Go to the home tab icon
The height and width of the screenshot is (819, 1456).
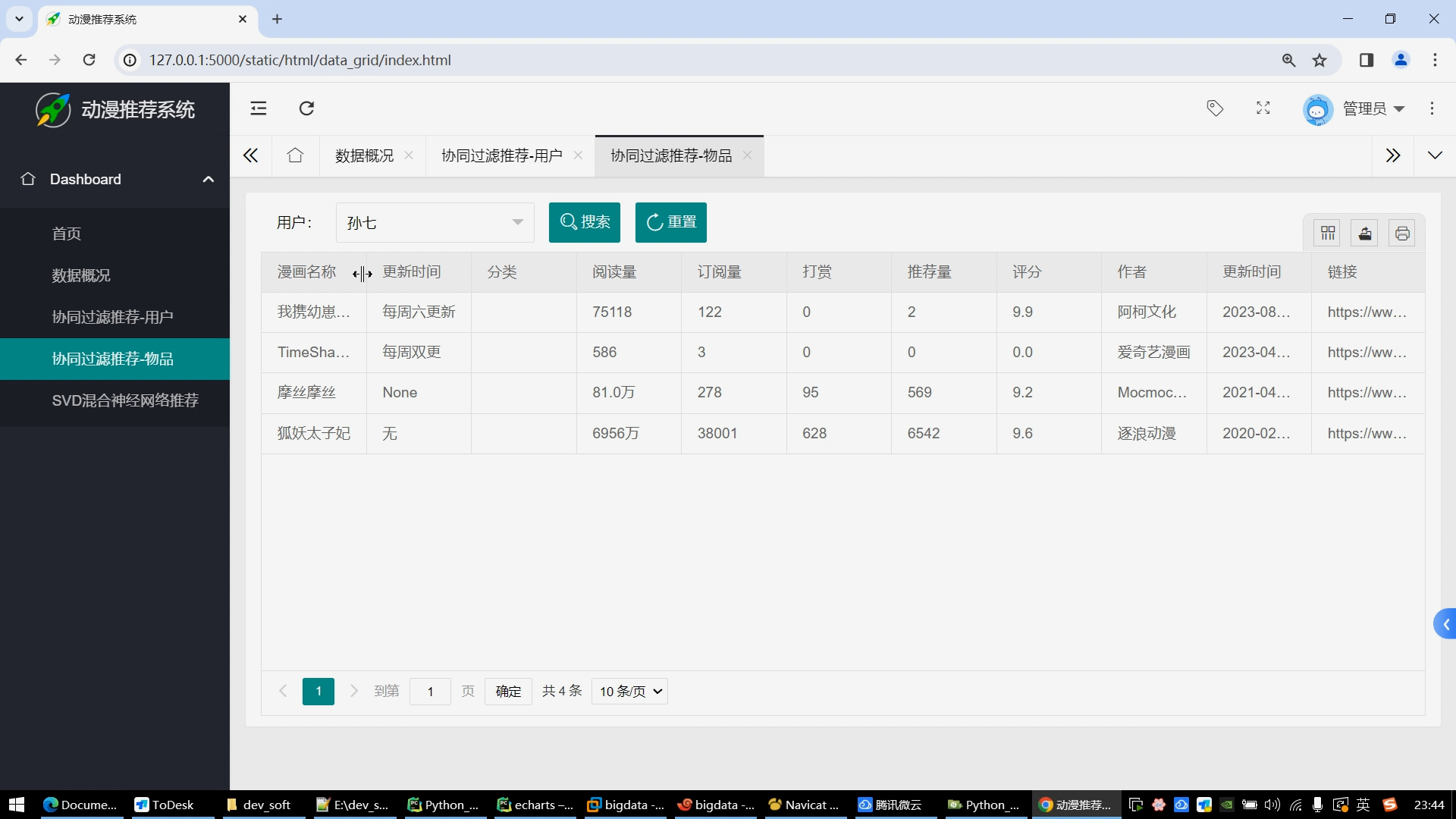click(x=295, y=155)
